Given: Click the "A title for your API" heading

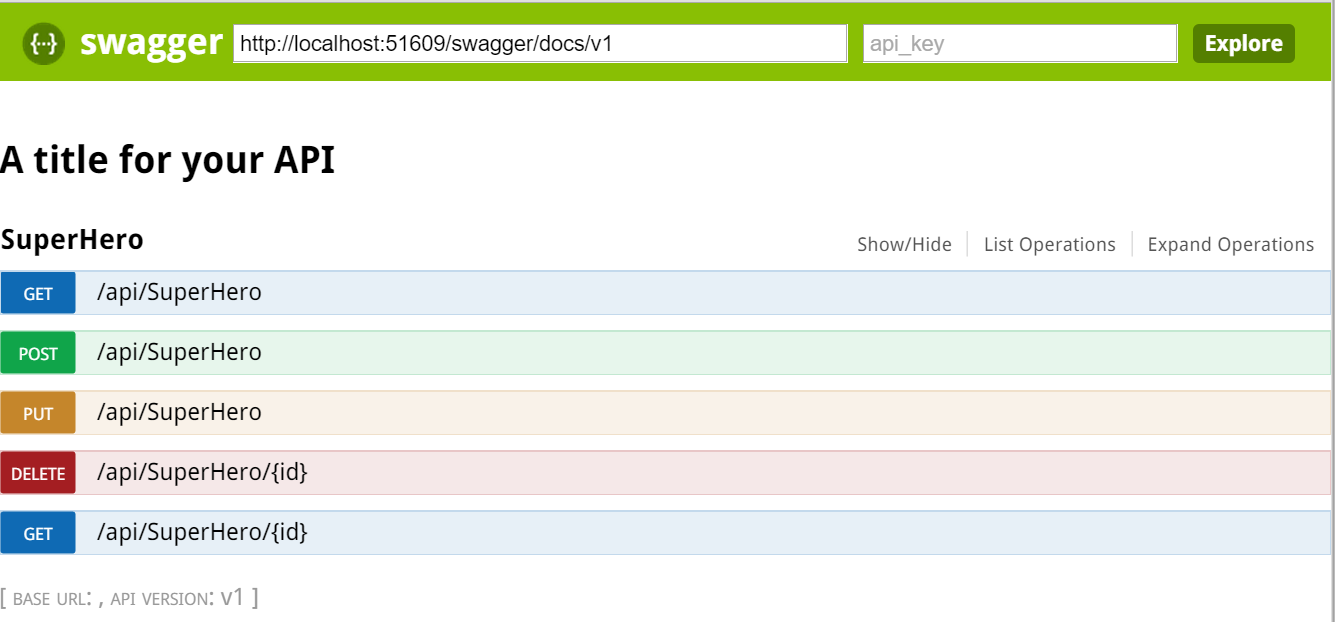Looking at the screenshot, I should coord(168,160).
